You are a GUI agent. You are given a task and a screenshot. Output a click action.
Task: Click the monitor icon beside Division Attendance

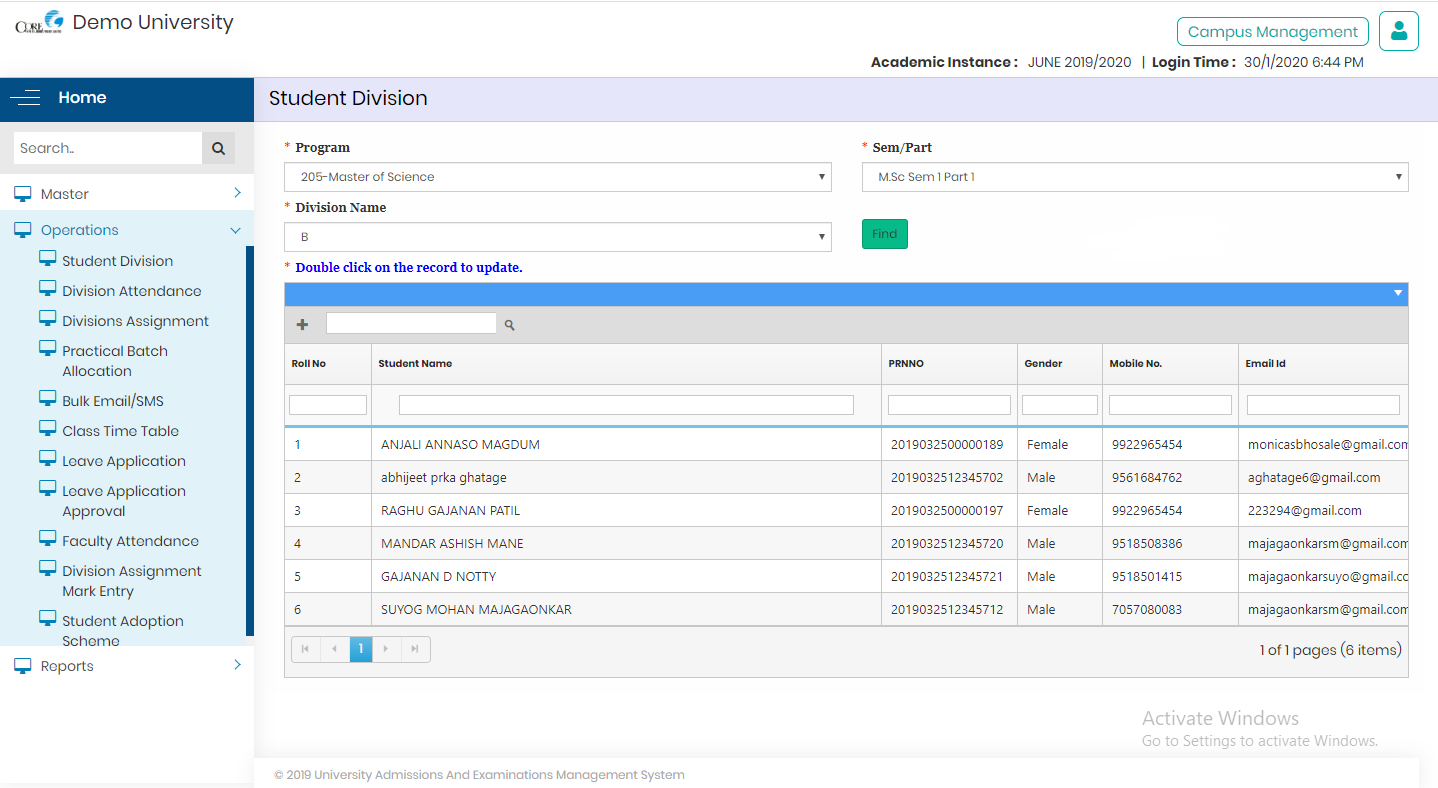[x=47, y=289]
